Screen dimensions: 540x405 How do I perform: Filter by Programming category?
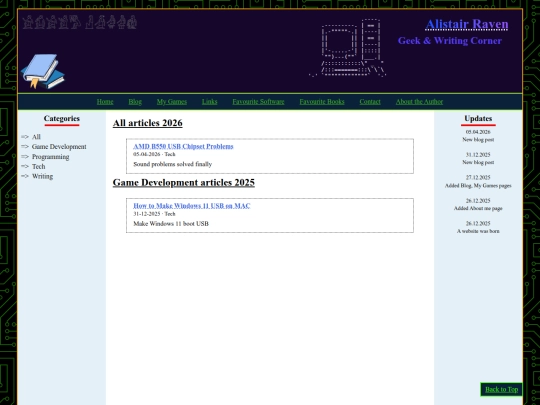pyautogui.click(x=51, y=157)
